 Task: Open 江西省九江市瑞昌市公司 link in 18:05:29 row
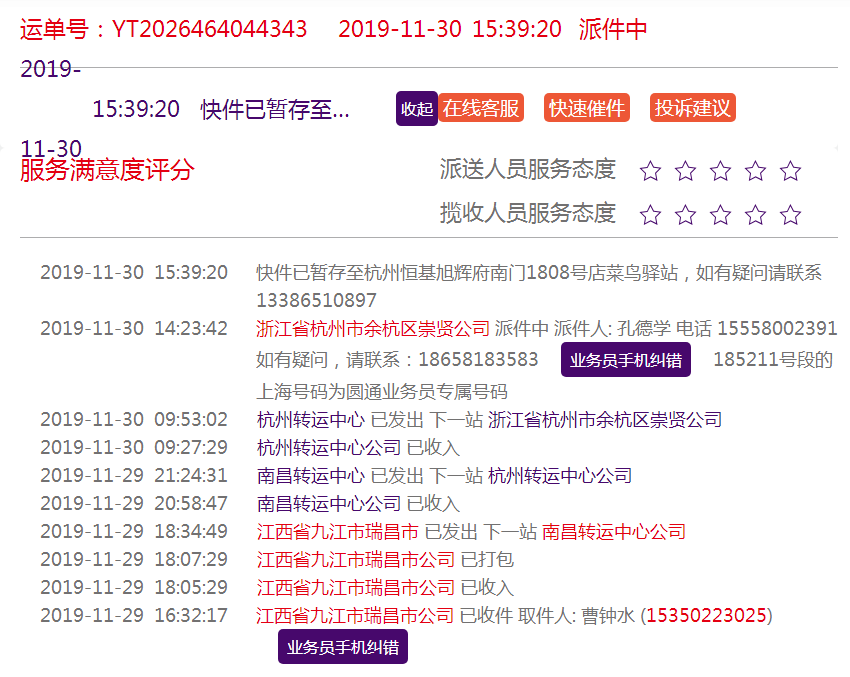(x=356, y=588)
